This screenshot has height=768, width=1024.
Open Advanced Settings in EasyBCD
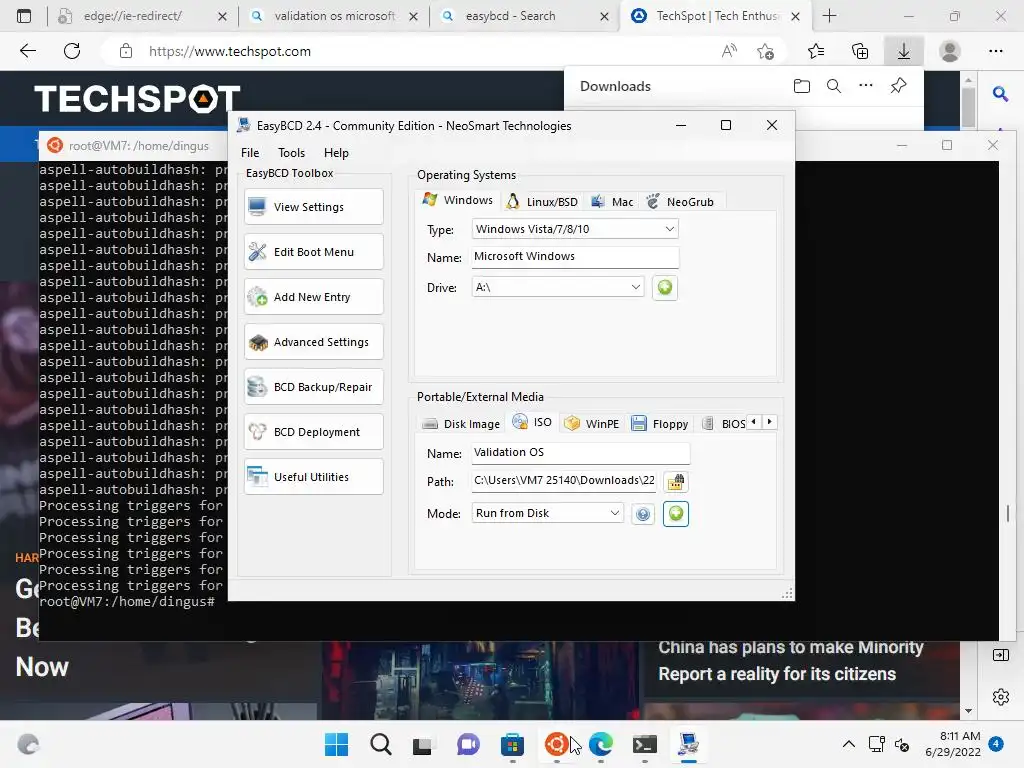(313, 342)
